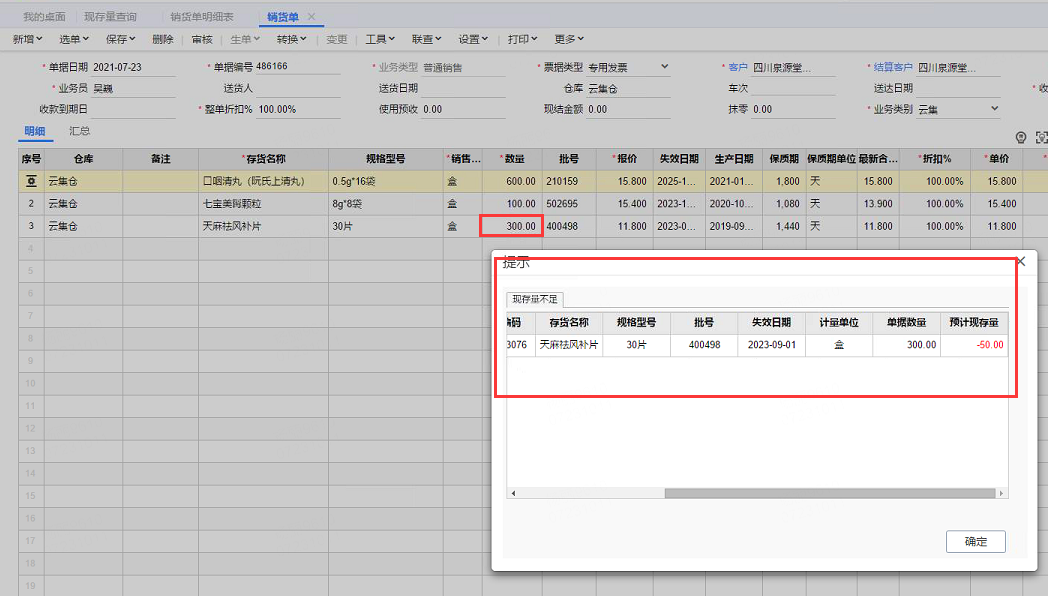The width and height of the screenshot is (1048, 596).
Task: Open the 更多 dropdown menu
Action: click(x=569, y=39)
